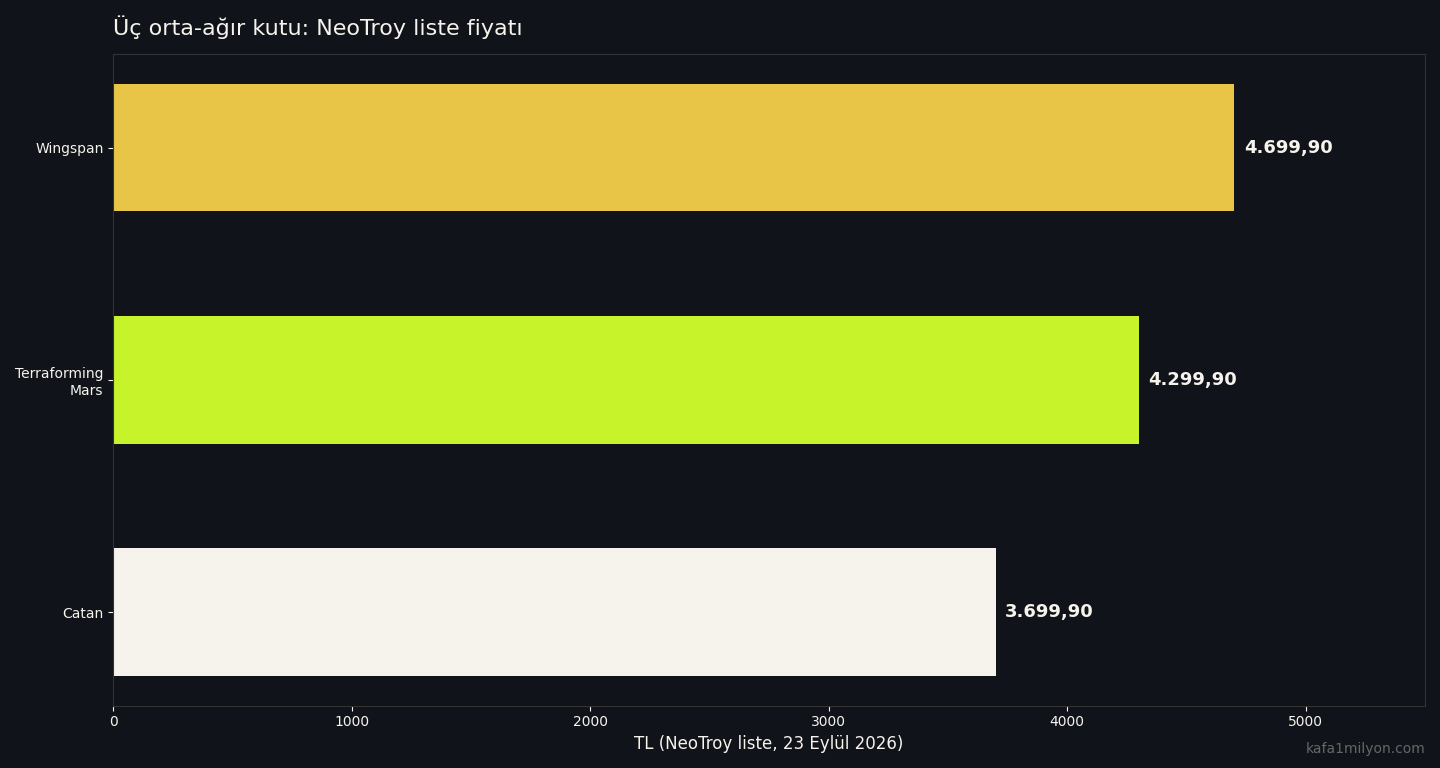Click the Wingspan axis label

click(x=69, y=149)
